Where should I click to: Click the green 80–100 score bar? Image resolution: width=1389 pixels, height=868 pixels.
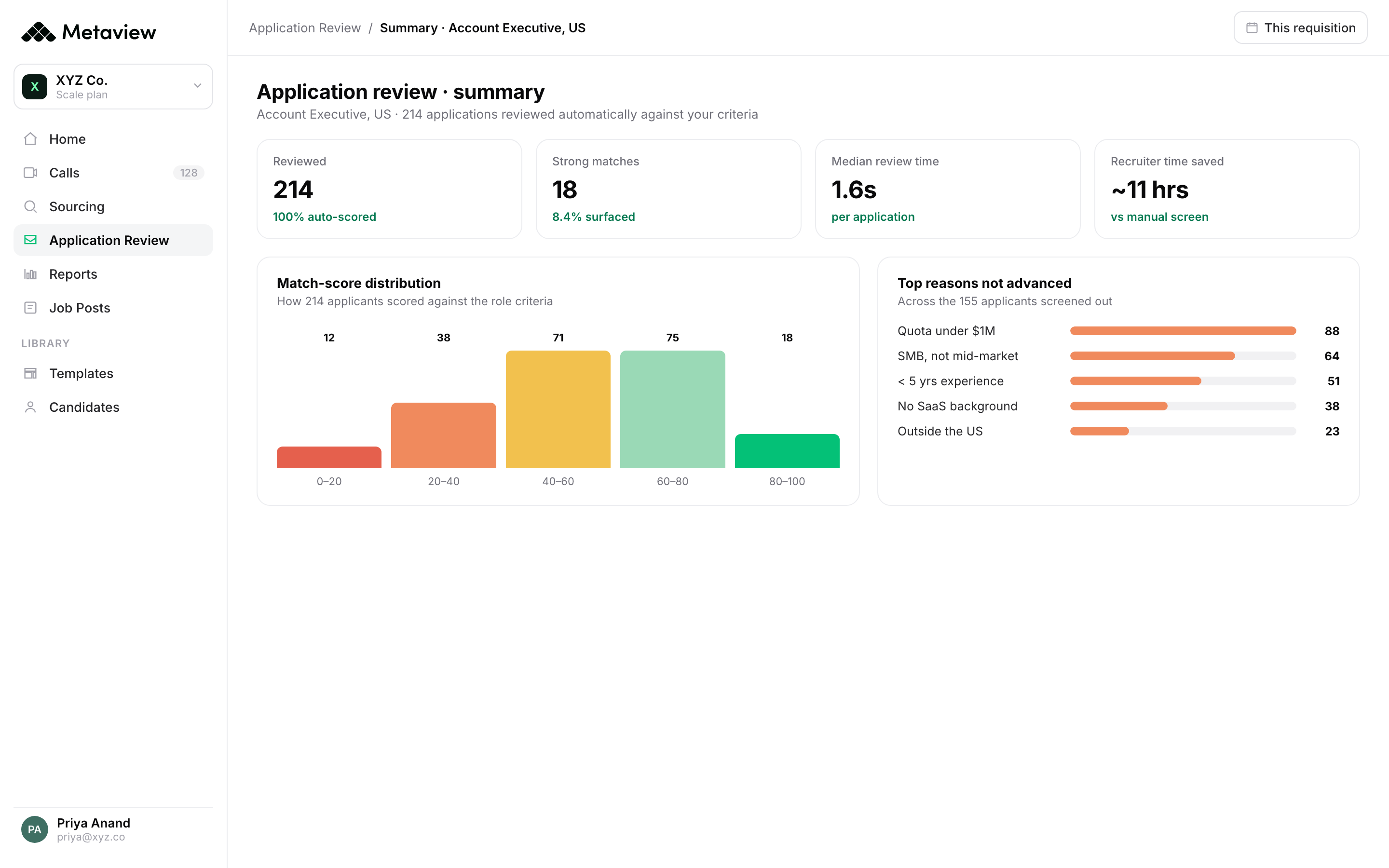click(787, 451)
